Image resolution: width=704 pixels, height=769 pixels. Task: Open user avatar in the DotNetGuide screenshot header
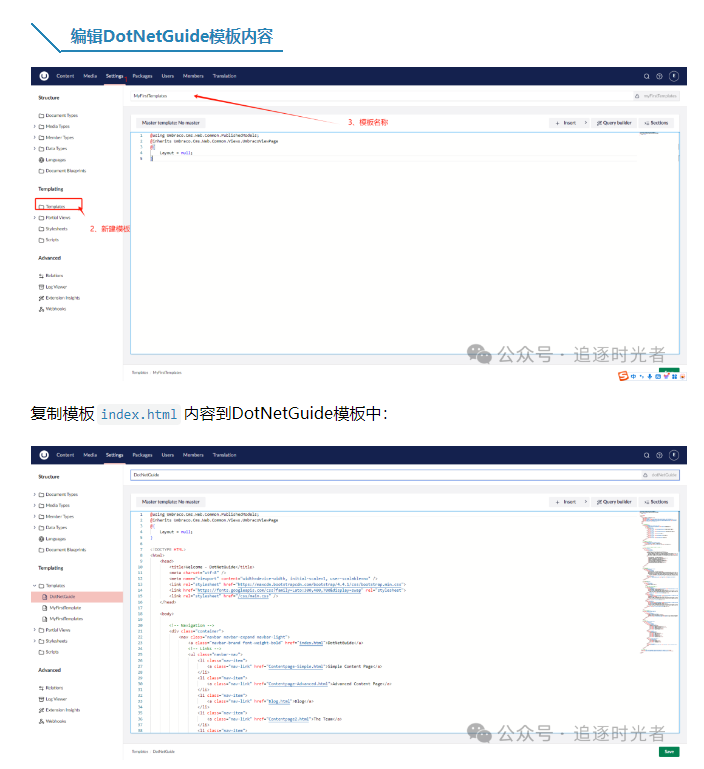(674, 455)
